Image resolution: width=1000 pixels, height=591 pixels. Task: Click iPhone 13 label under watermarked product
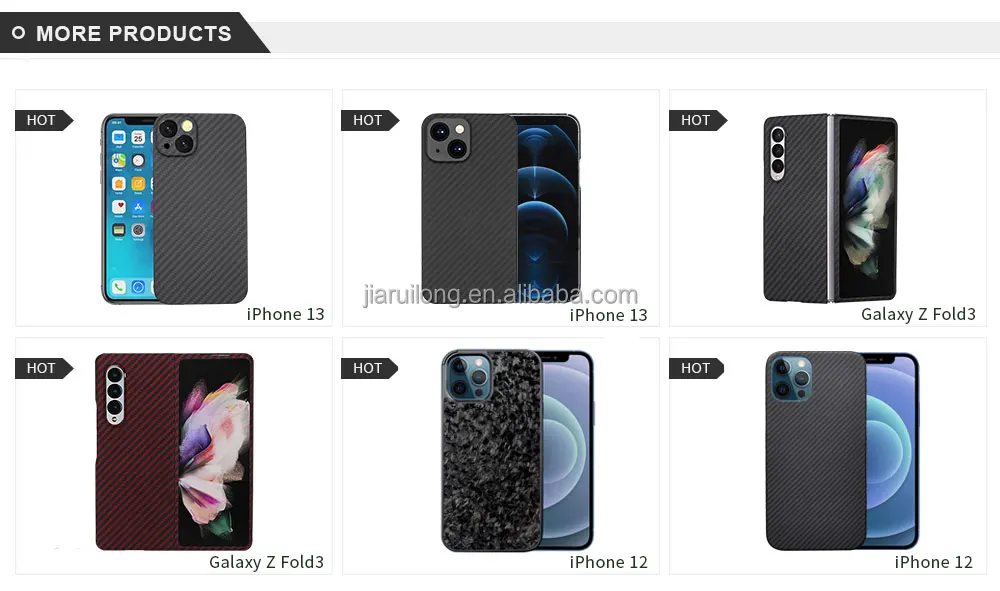click(x=608, y=315)
